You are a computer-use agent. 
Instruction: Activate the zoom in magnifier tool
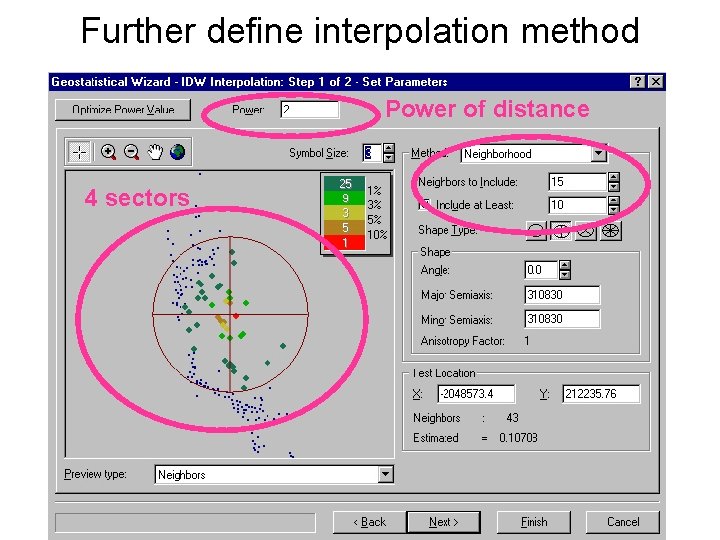coord(108,152)
